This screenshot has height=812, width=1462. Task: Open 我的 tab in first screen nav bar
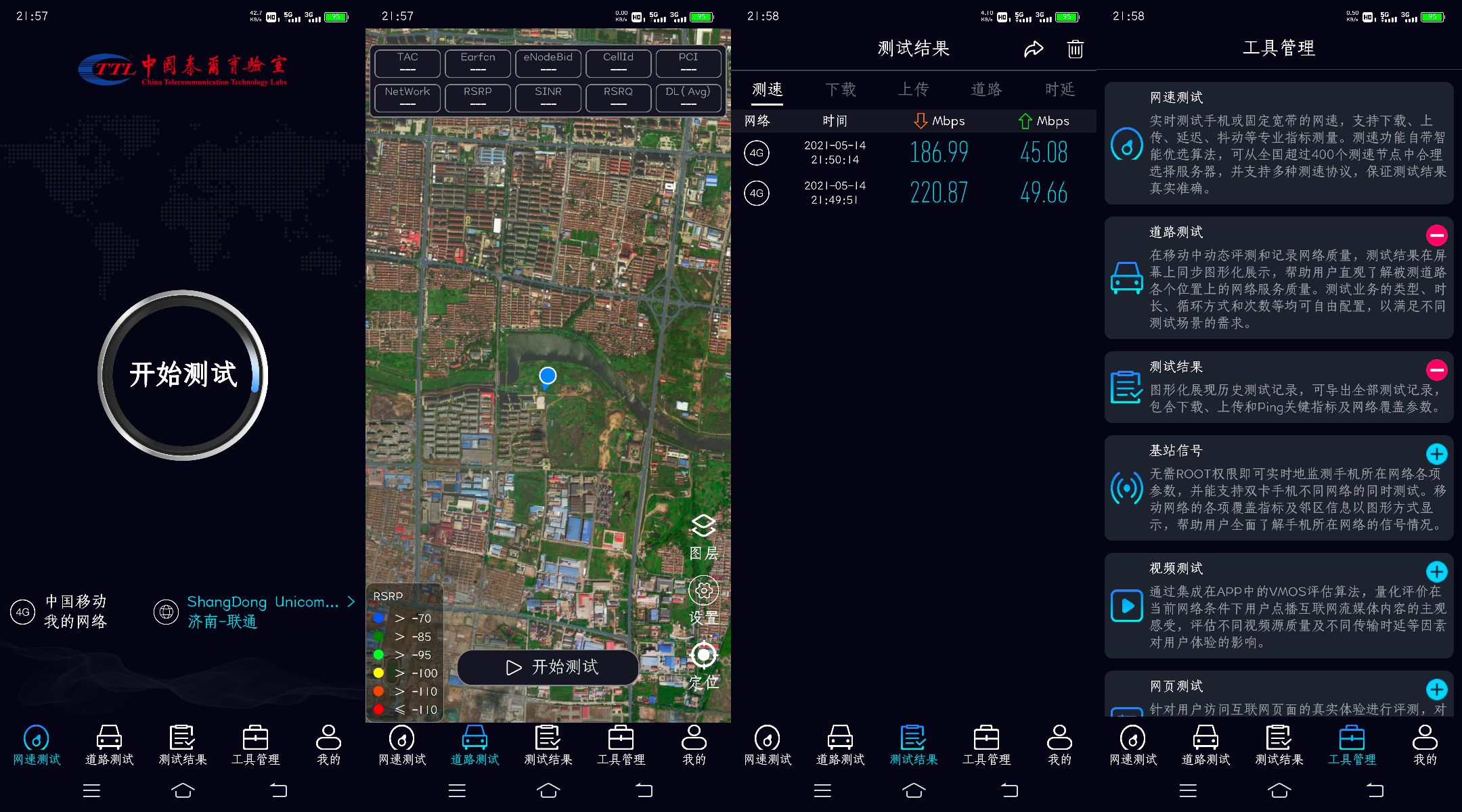point(329,745)
